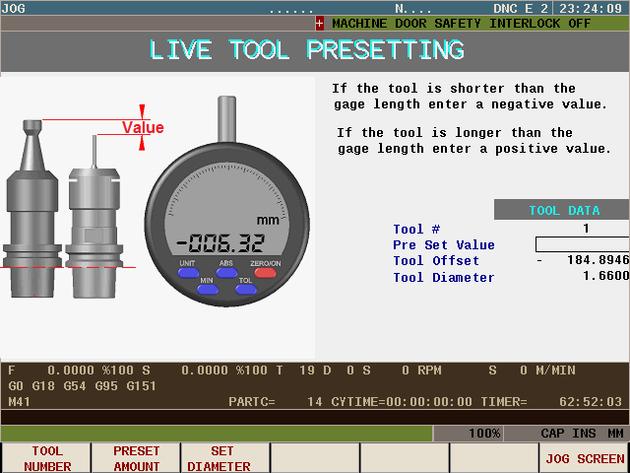Click the 23:24:09 clock
The width and height of the screenshot is (630, 473).
pyautogui.click(x=591, y=8)
